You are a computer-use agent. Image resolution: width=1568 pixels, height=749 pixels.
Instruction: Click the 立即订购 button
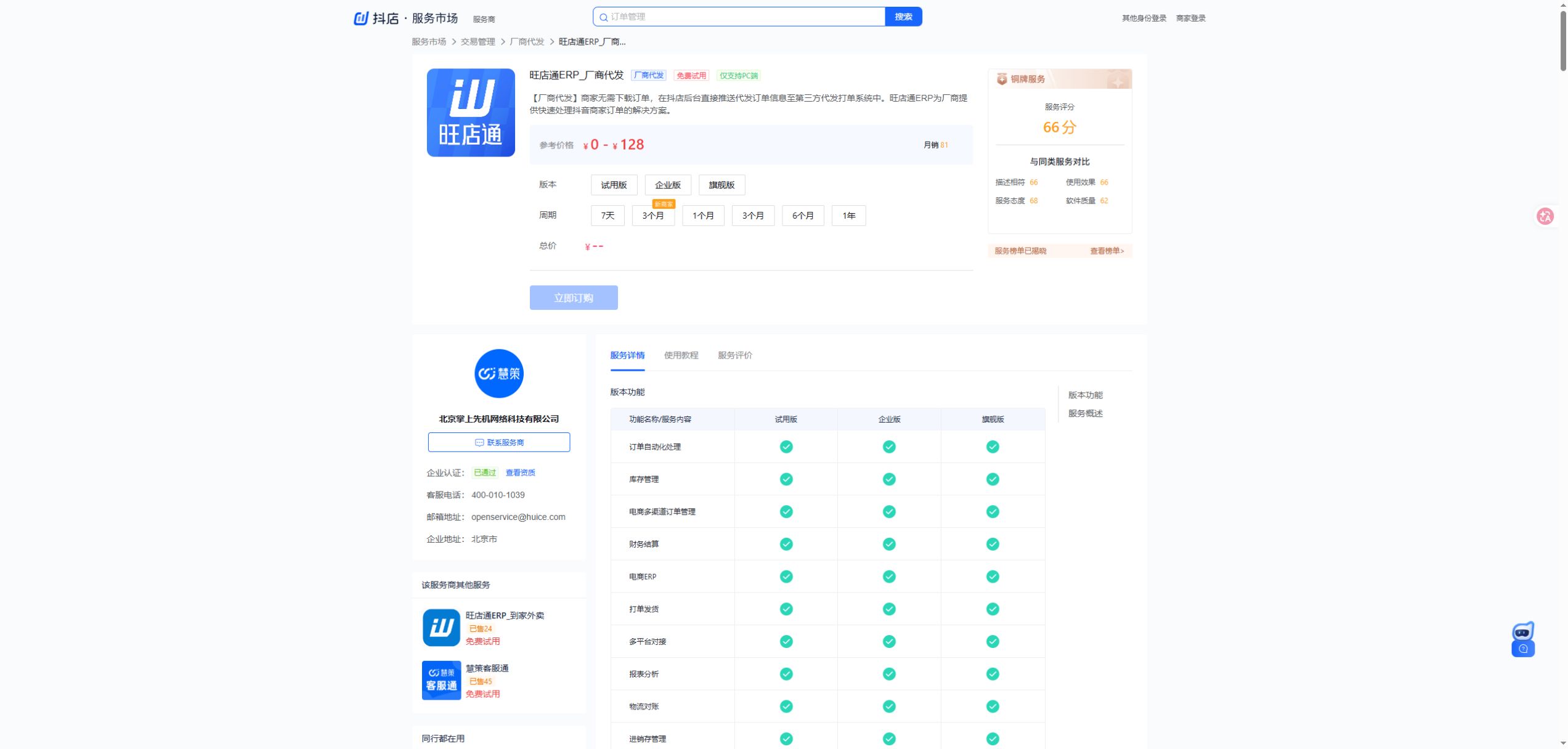tap(573, 298)
